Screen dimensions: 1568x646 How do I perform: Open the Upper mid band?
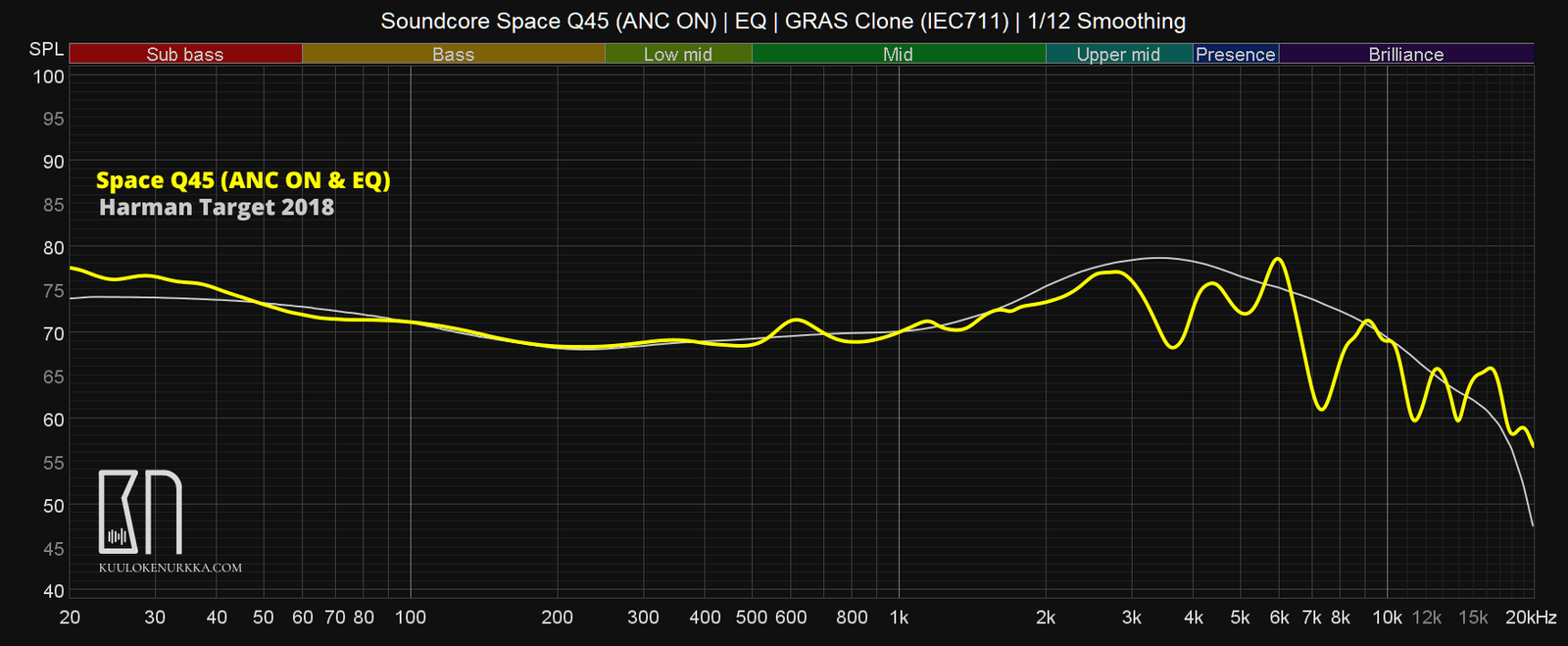[1118, 55]
